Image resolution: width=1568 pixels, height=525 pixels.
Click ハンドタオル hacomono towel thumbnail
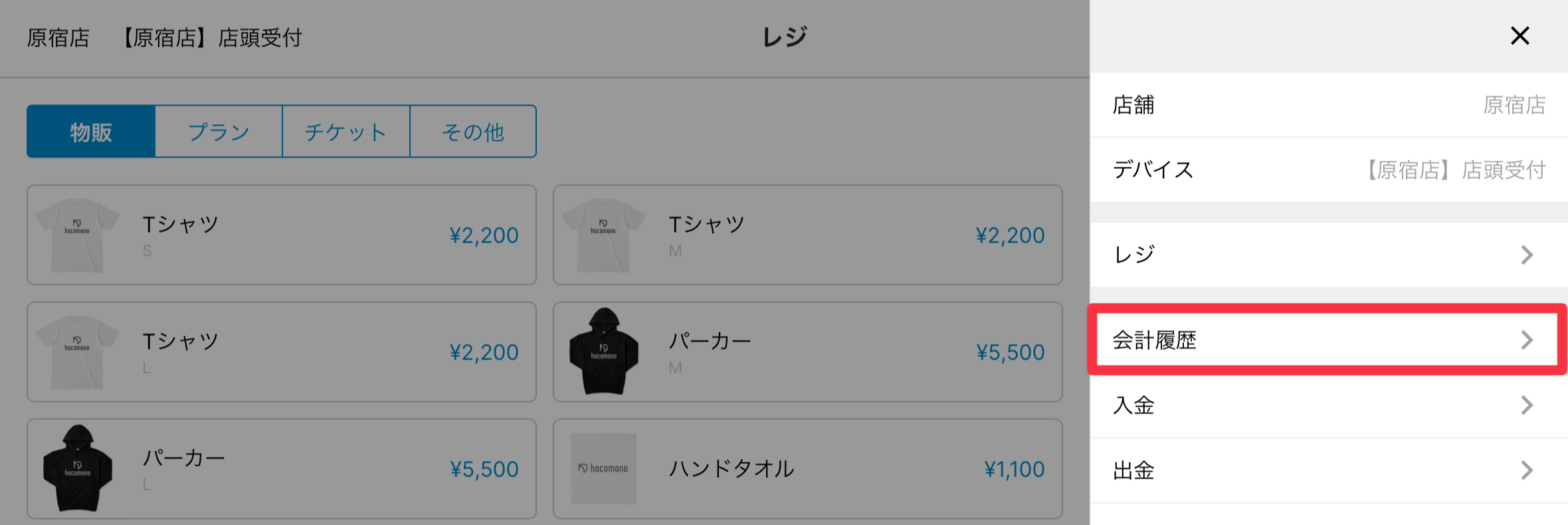[x=603, y=469]
